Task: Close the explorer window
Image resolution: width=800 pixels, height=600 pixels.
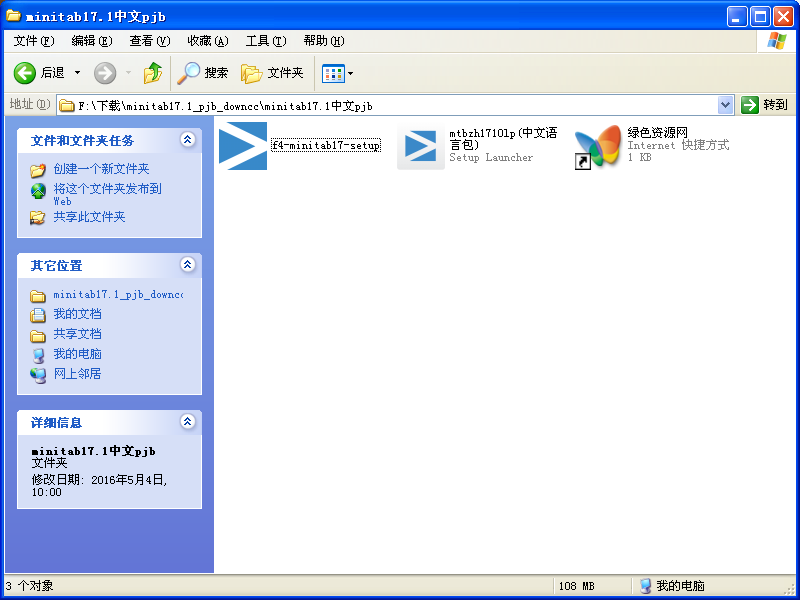Action: click(783, 17)
